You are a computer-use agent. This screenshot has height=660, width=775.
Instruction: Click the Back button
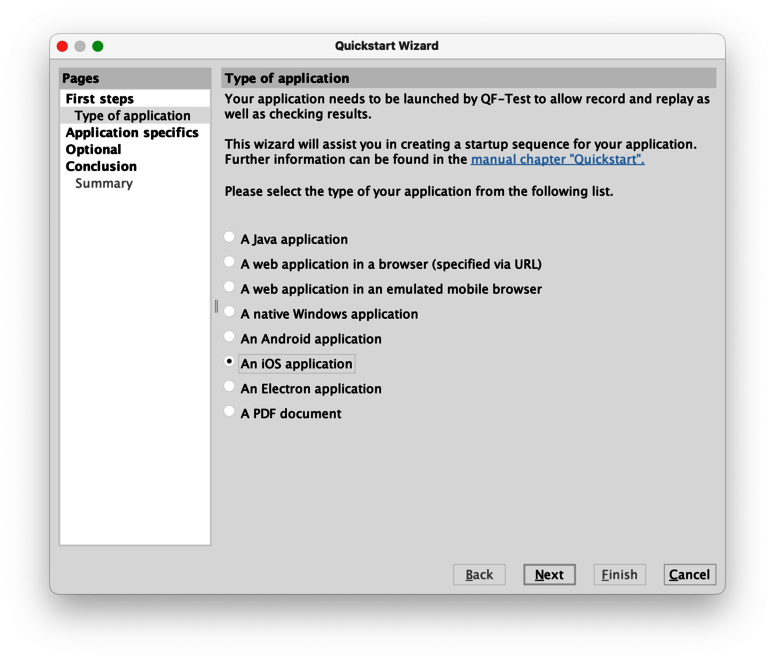(x=479, y=575)
